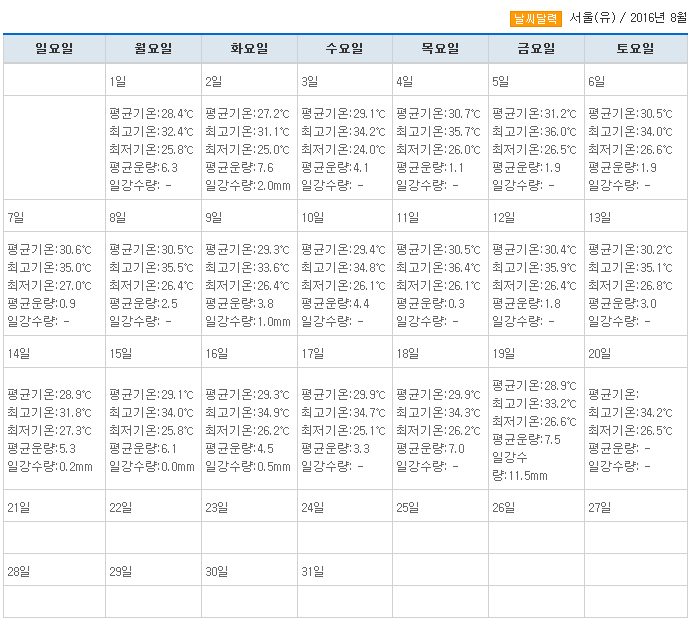Open the 11일 date label
This screenshot has width=690, height=625.
point(407,217)
